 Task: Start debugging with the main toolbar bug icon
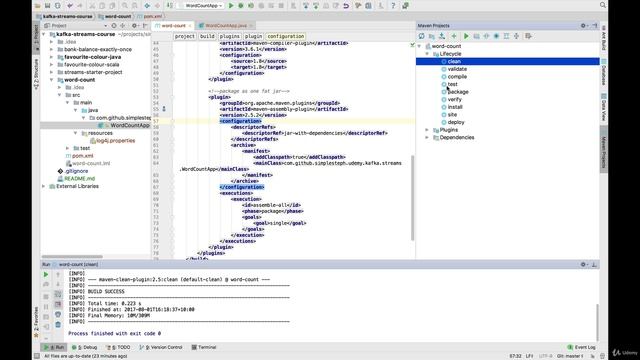coord(241,6)
